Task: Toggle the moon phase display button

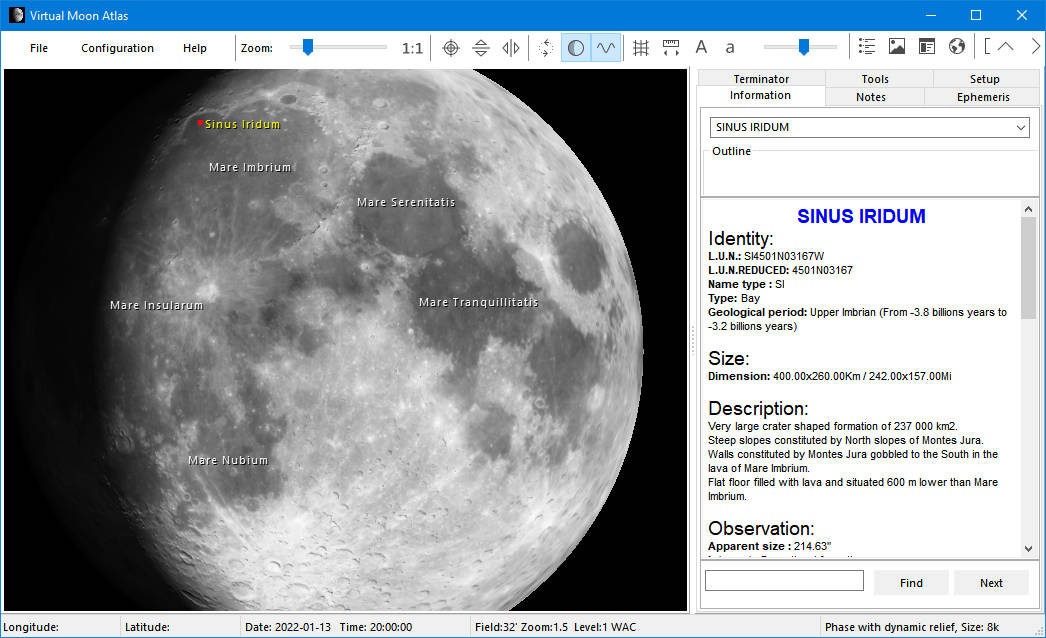Action: pyautogui.click(x=576, y=47)
